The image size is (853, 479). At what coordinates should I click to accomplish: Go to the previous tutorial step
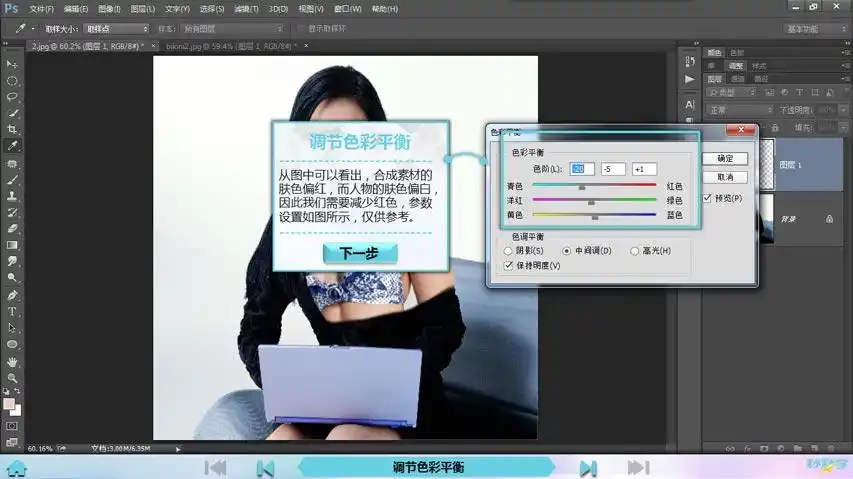[x=265, y=468]
